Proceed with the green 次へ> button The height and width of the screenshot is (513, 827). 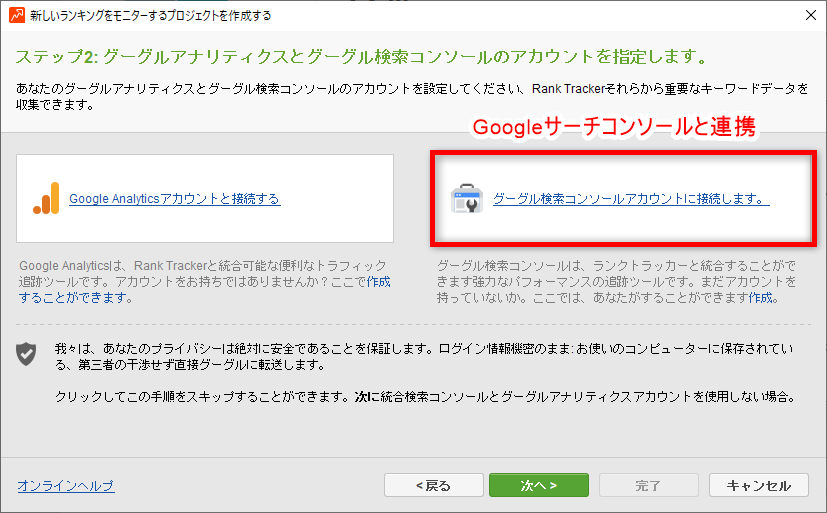538,485
